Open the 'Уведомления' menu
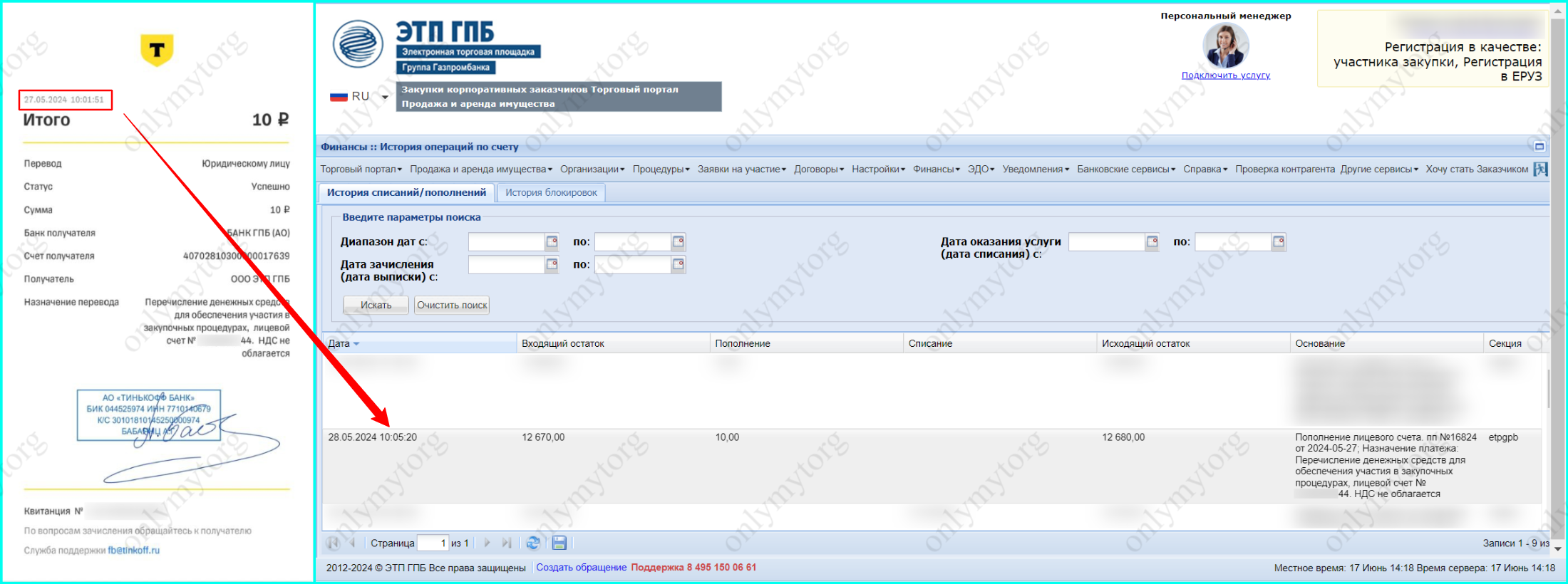 [x=1036, y=170]
